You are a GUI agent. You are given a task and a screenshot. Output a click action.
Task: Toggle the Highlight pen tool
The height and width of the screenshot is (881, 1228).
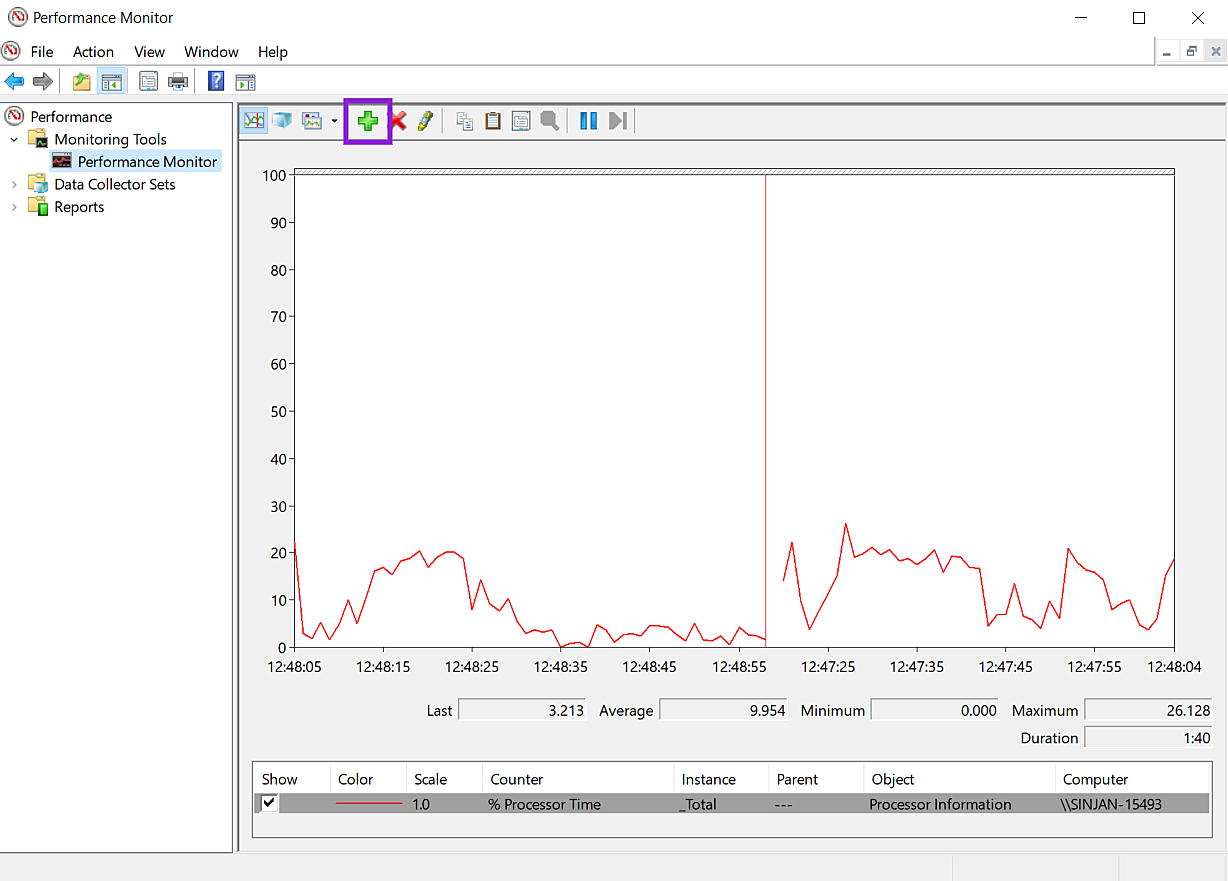[x=425, y=121]
